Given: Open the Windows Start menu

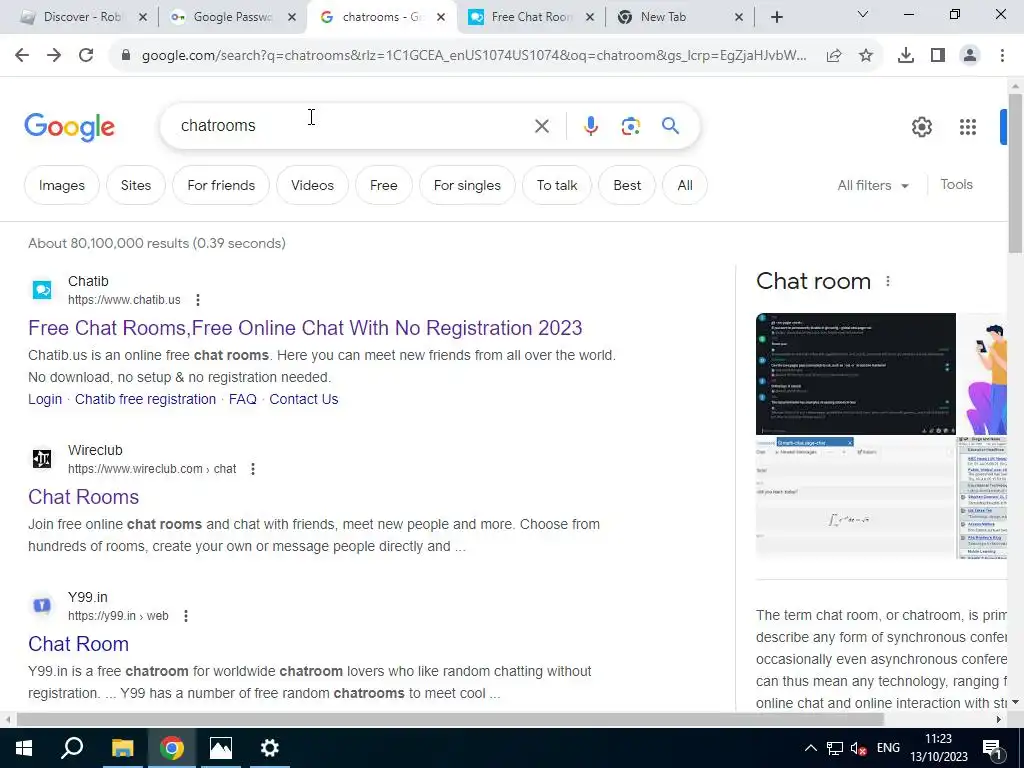Looking at the screenshot, I should coord(24,748).
